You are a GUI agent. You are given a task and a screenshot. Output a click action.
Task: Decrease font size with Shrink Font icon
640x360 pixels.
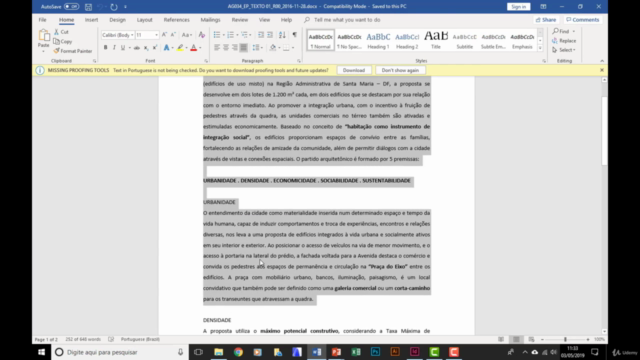click(x=173, y=35)
